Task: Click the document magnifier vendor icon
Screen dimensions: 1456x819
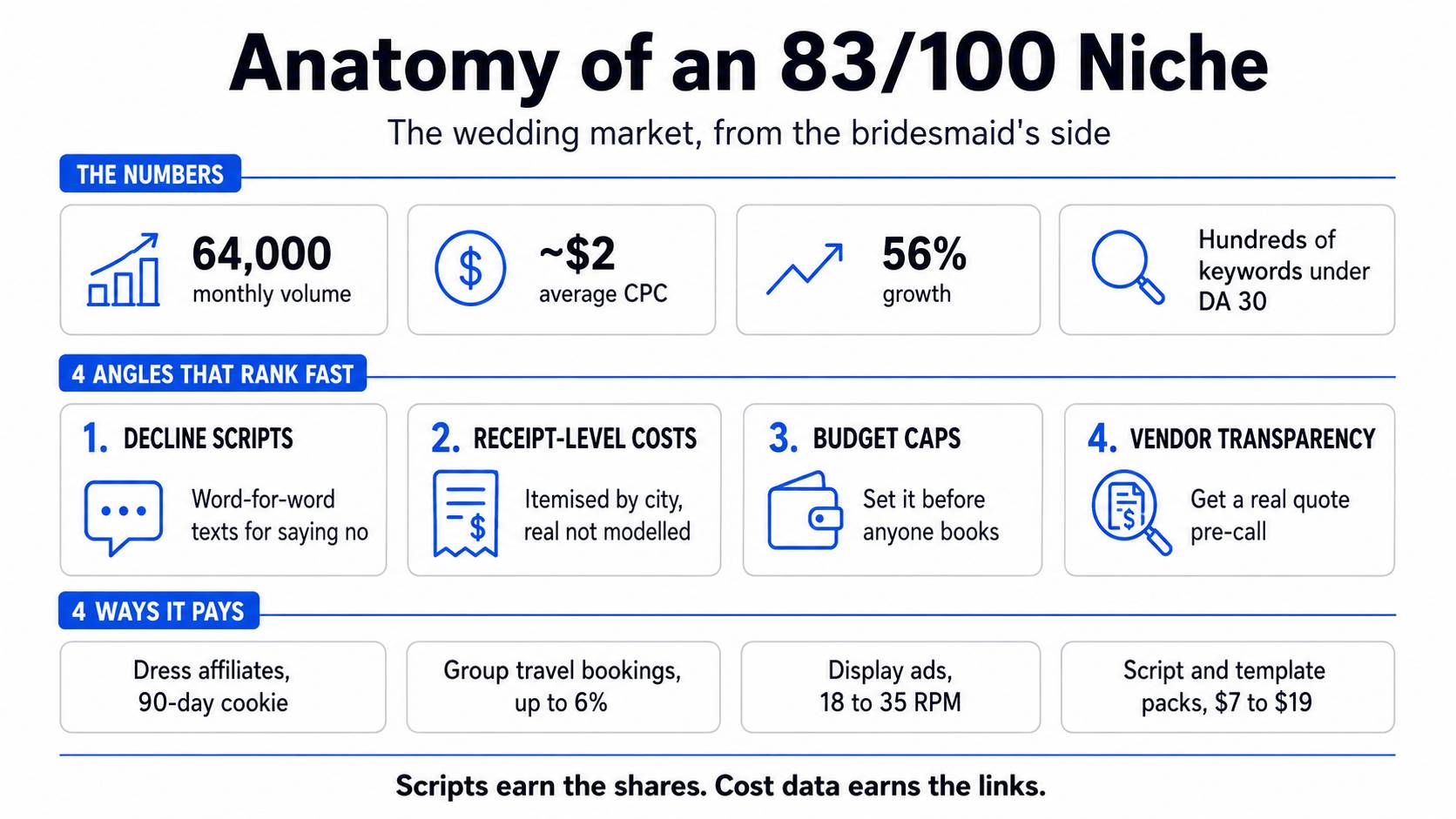Action: pyautogui.click(x=1131, y=513)
